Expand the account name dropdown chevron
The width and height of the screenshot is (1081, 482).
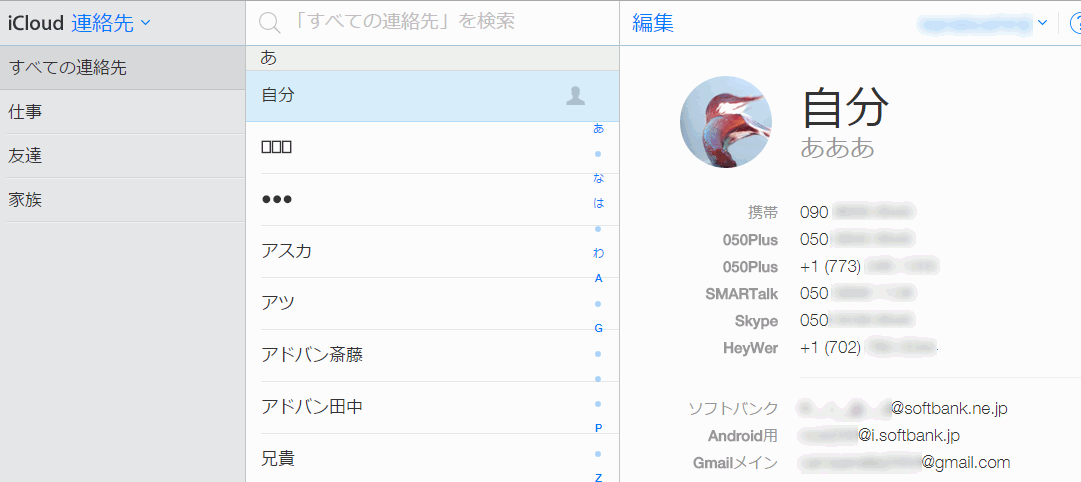[x=1042, y=22]
